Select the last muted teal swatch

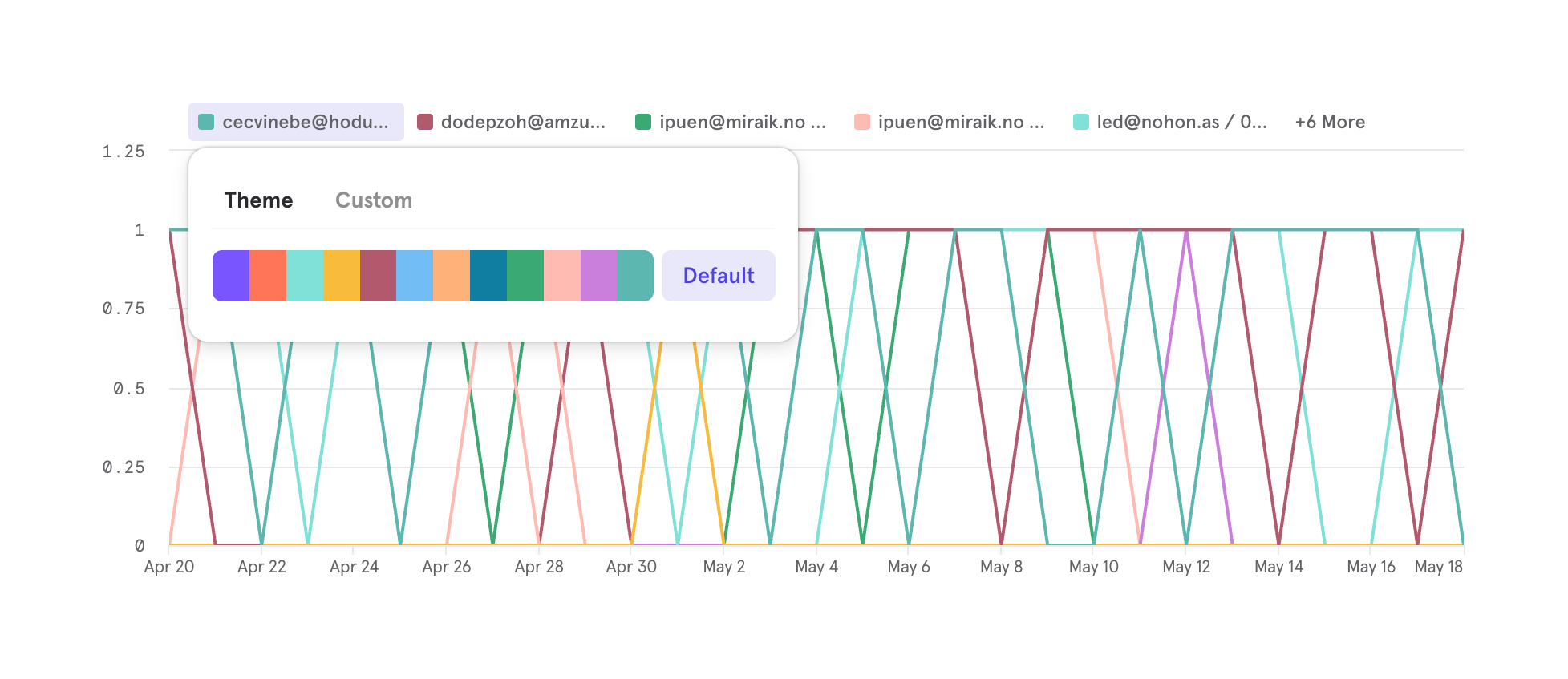(635, 276)
